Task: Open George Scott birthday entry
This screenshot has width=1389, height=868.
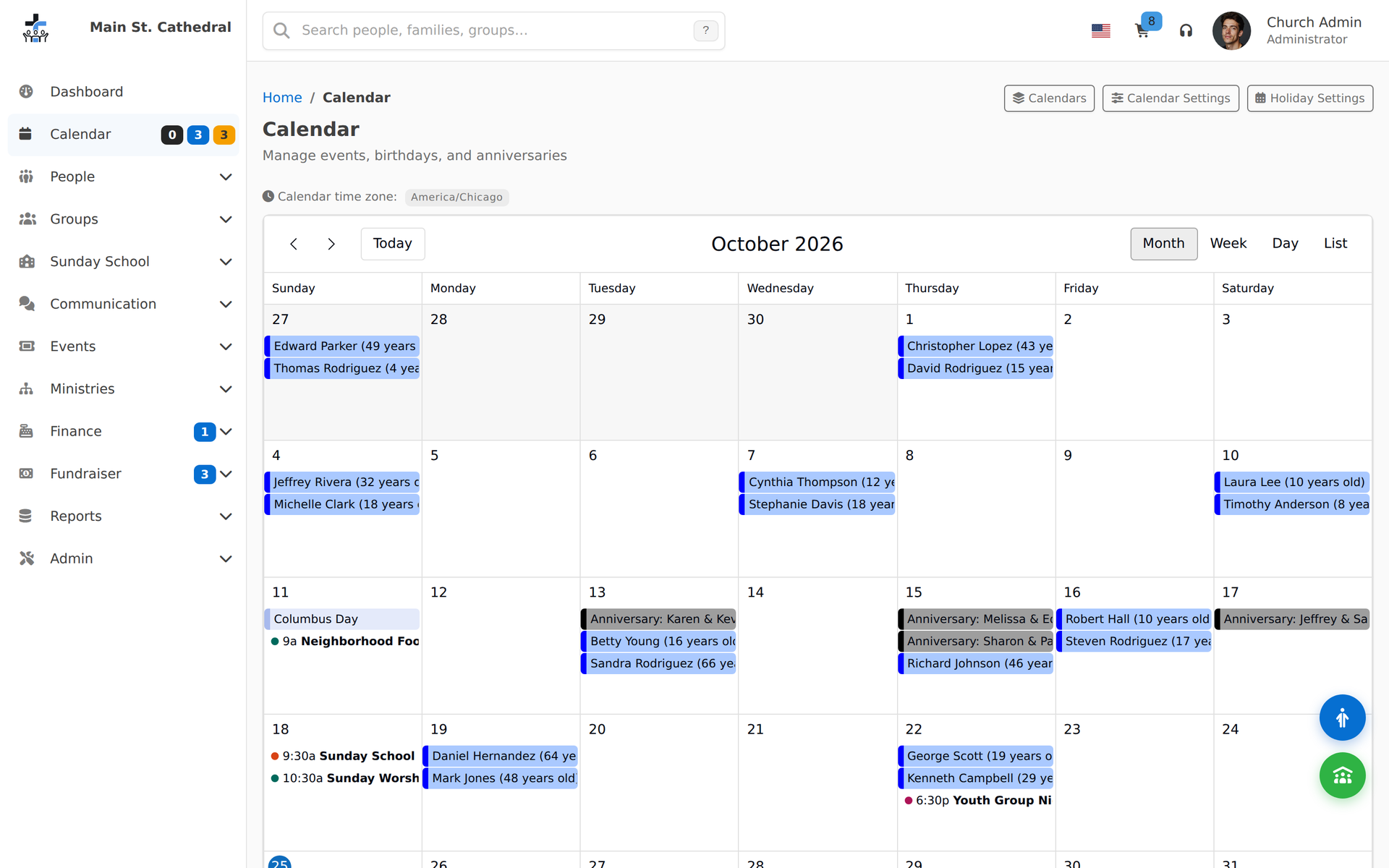Action: coord(976,756)
